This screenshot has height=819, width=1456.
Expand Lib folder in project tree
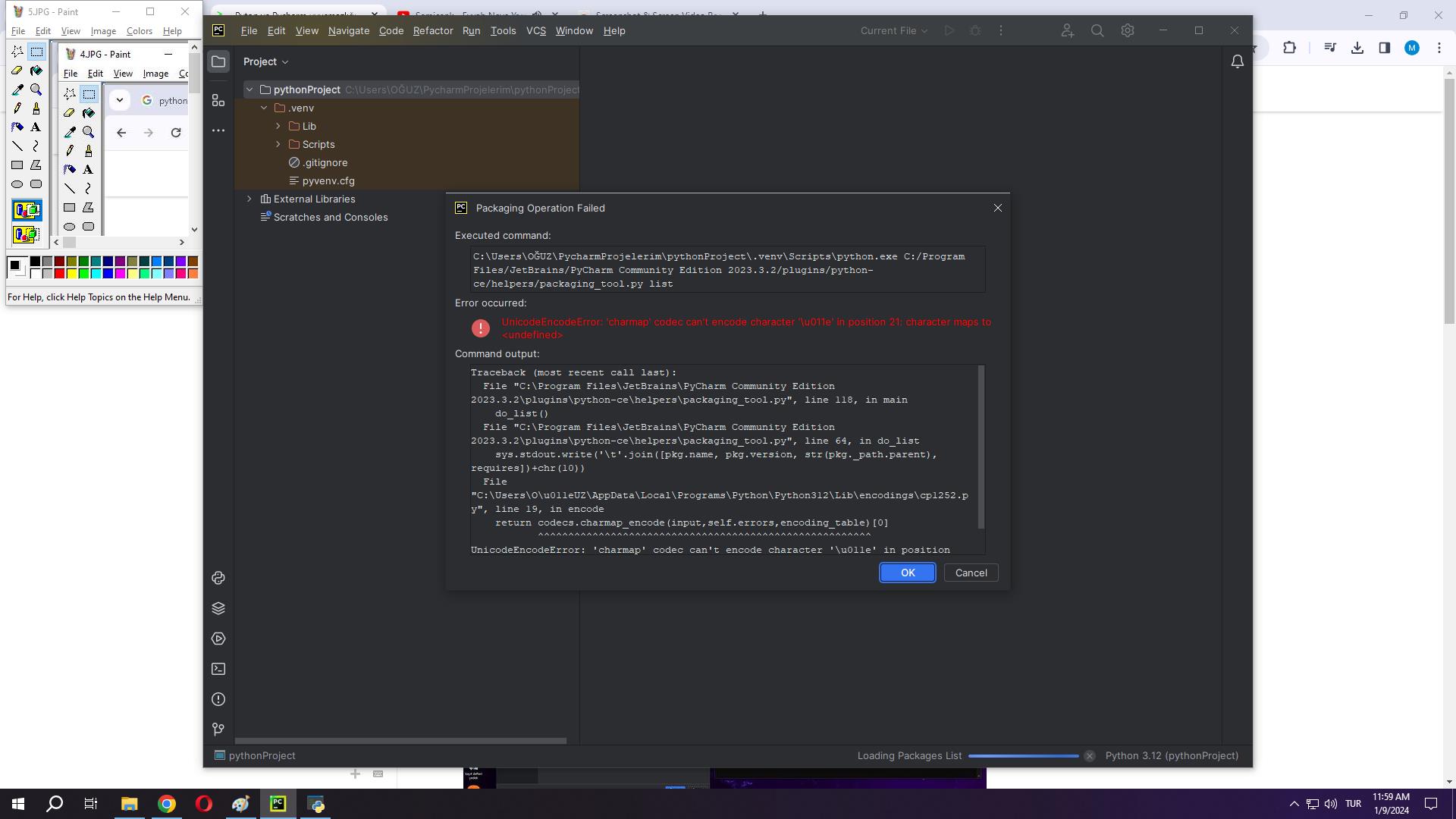(x=278, y=126)
